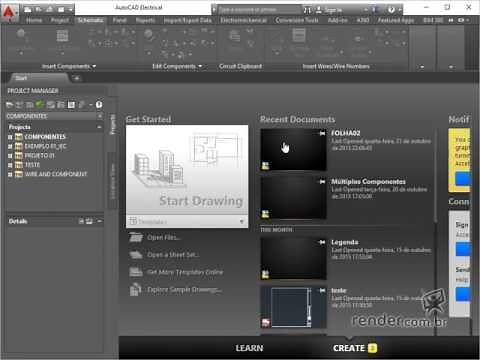Expand the Insert Components panel arrow

tap(94, 66)
